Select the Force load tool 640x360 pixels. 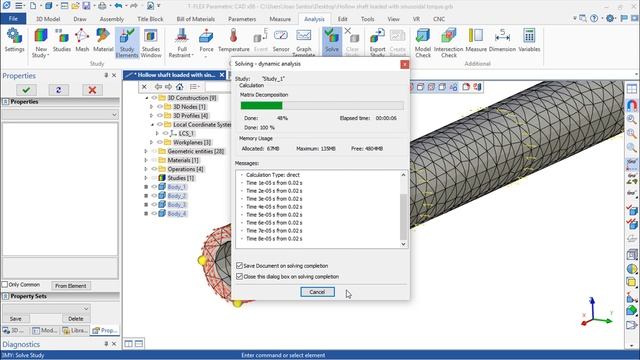pyautogui.click(x=206, y=41)
